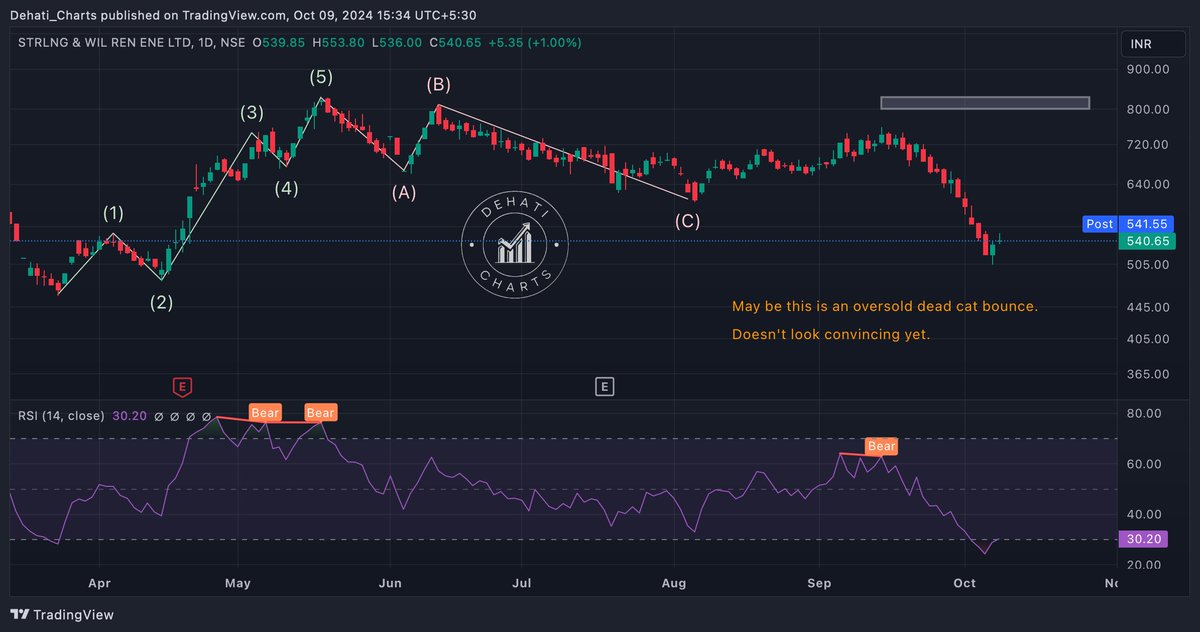Select the Bear label on September RSI peak

tap(882, 446)
